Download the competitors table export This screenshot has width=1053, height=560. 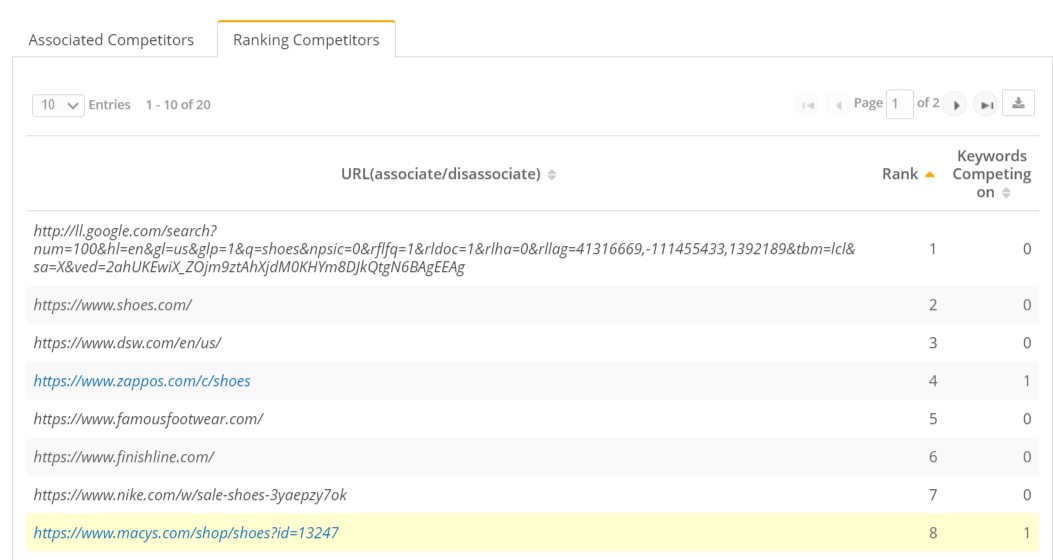[x=1018, y=103]
